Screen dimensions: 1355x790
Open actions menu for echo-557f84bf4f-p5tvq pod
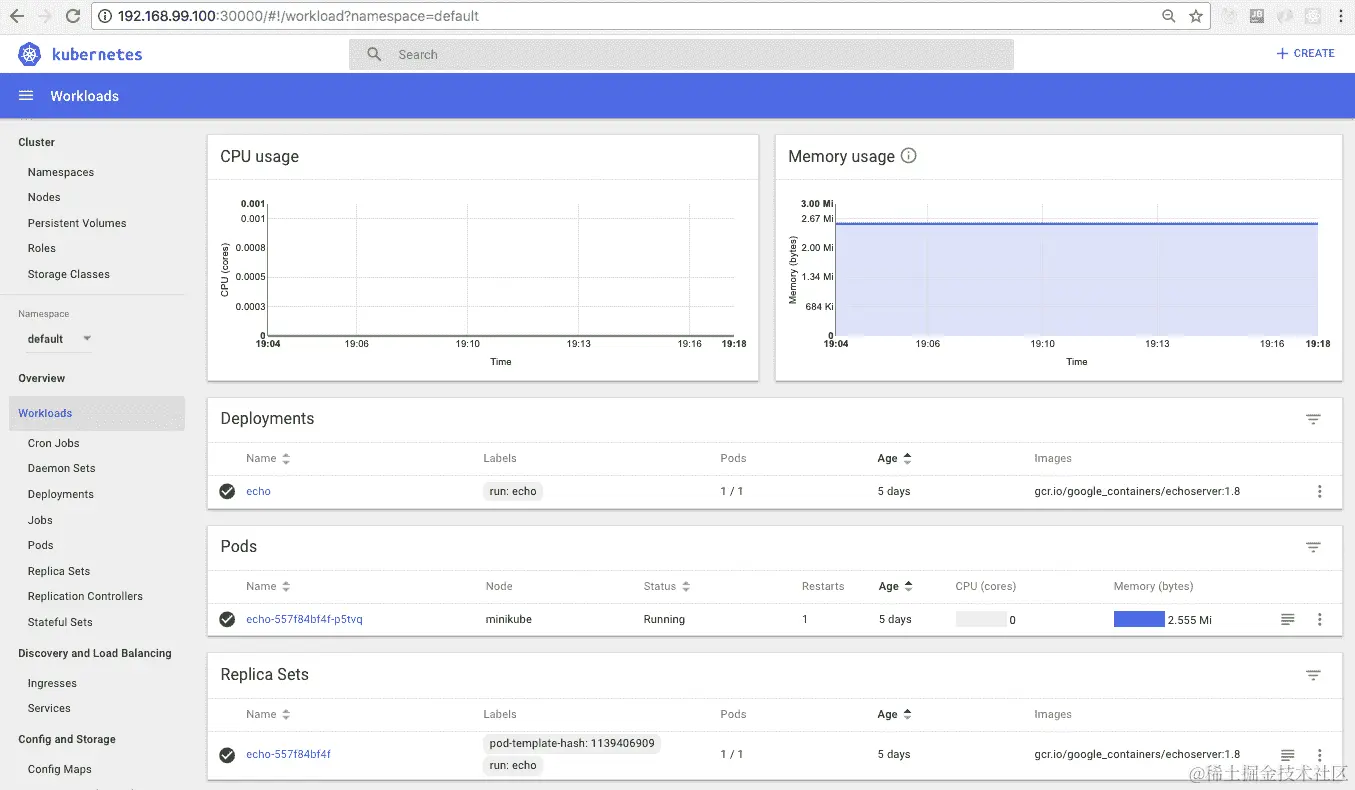[x=1320, y=619]
